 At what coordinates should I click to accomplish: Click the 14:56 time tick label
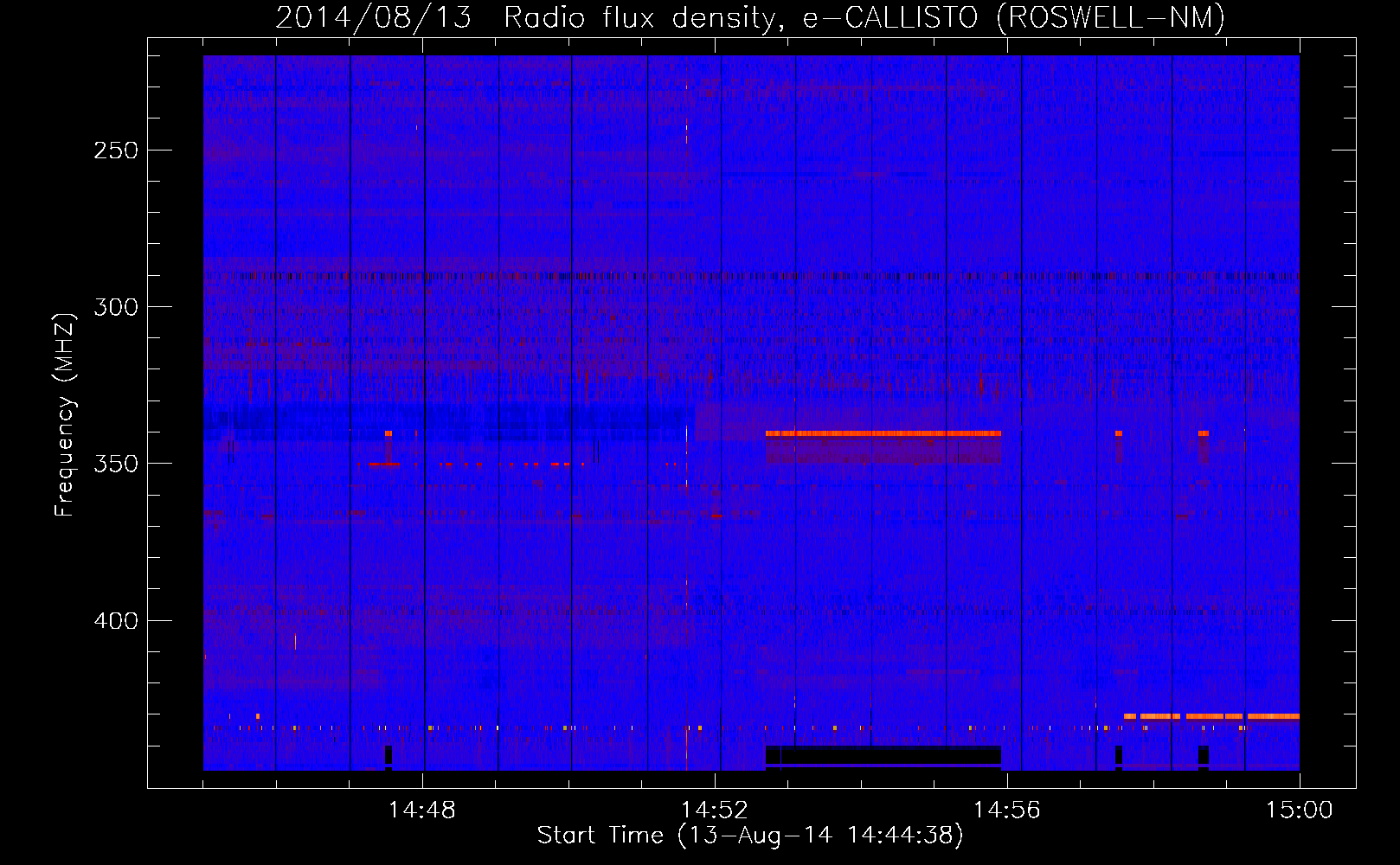click(1007, 810)
